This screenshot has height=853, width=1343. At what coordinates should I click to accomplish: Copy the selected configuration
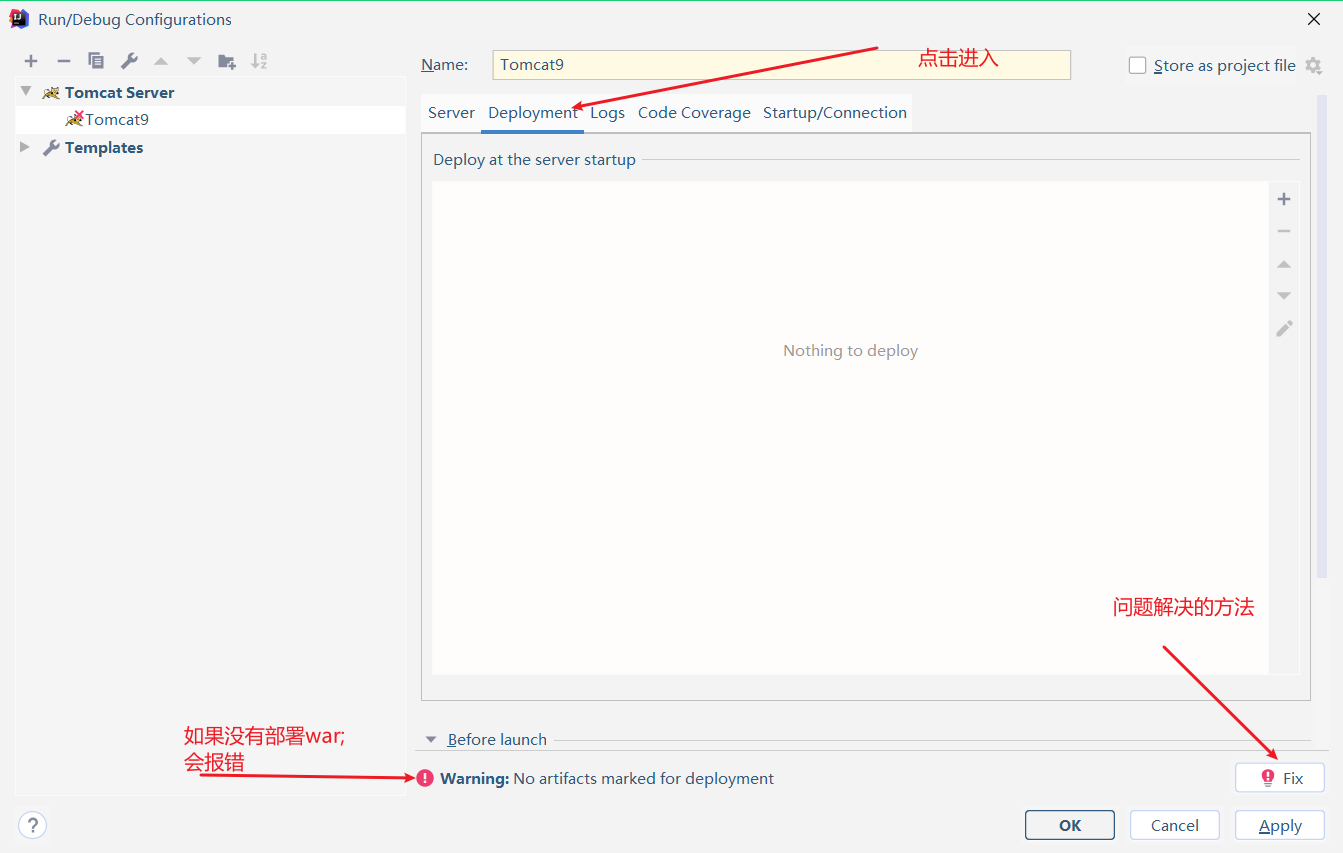click(96, 61)
